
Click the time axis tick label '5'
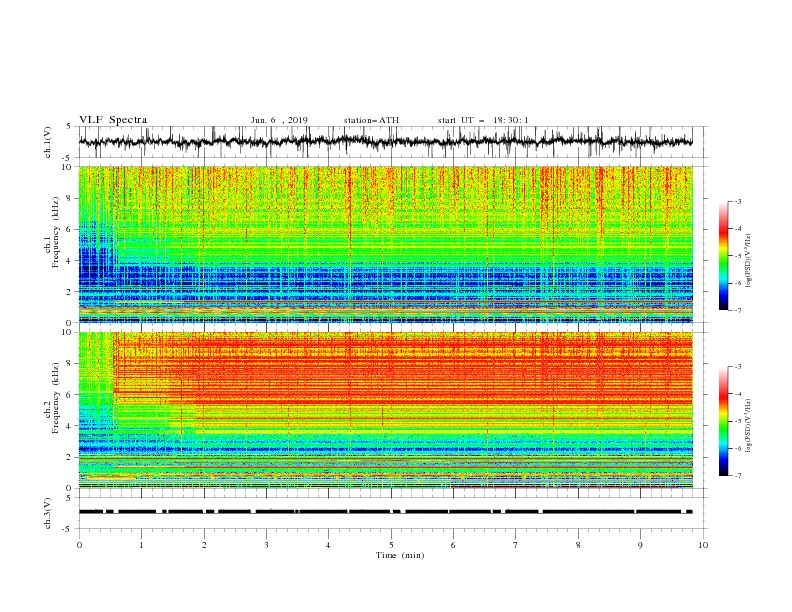pyautogui.click(x=391, y=545)
